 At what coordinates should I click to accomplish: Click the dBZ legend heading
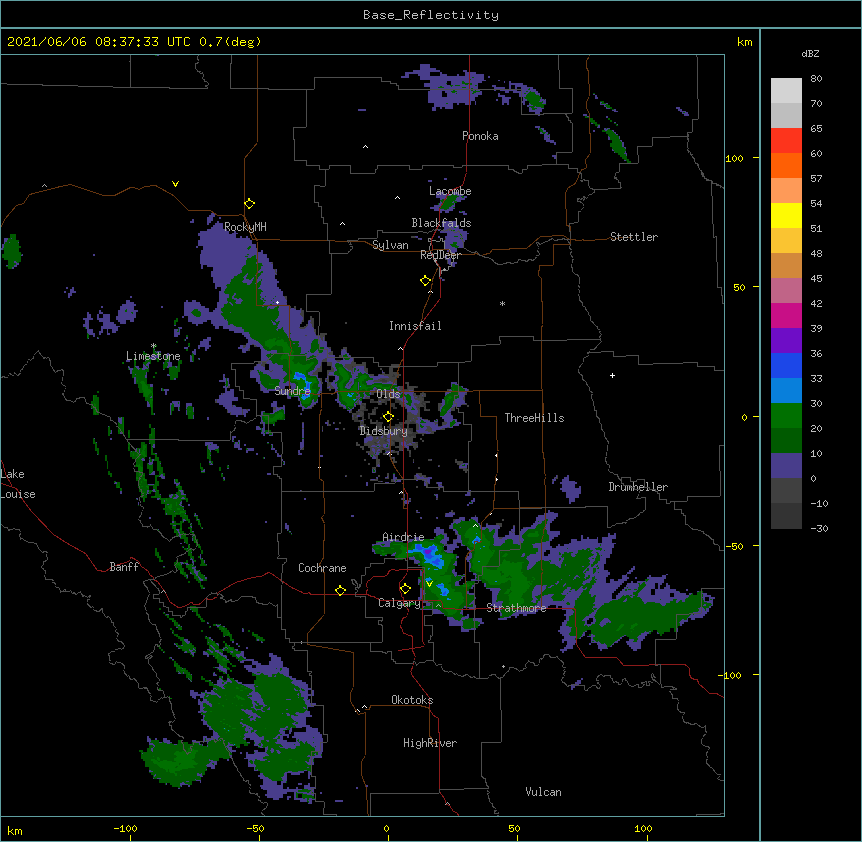point(810,53)
